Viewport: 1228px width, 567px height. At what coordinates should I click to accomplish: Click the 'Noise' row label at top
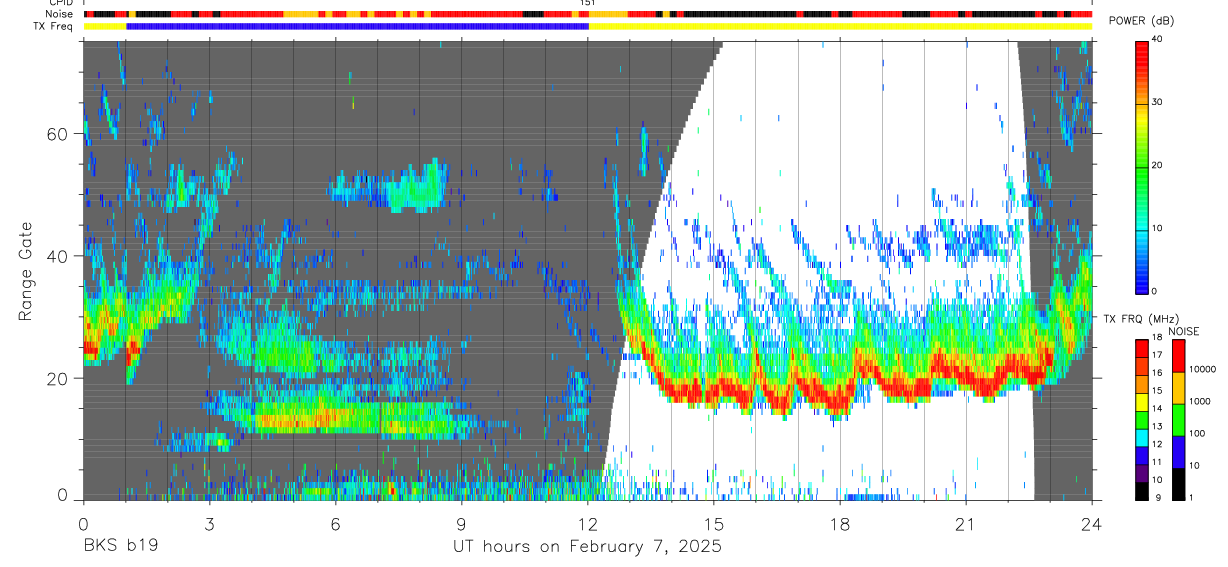(58, 15)
